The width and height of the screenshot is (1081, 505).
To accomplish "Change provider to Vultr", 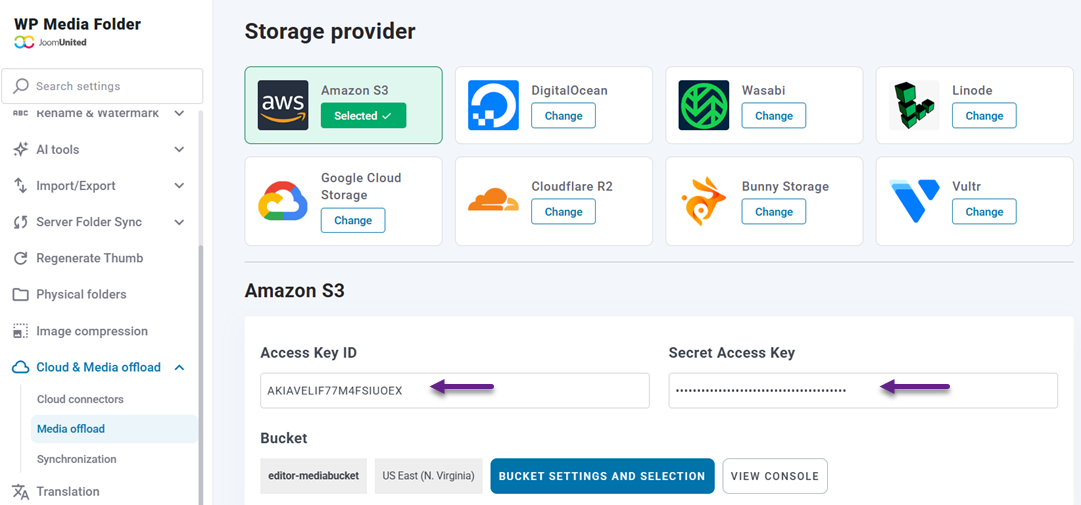I will coord(984,212).
